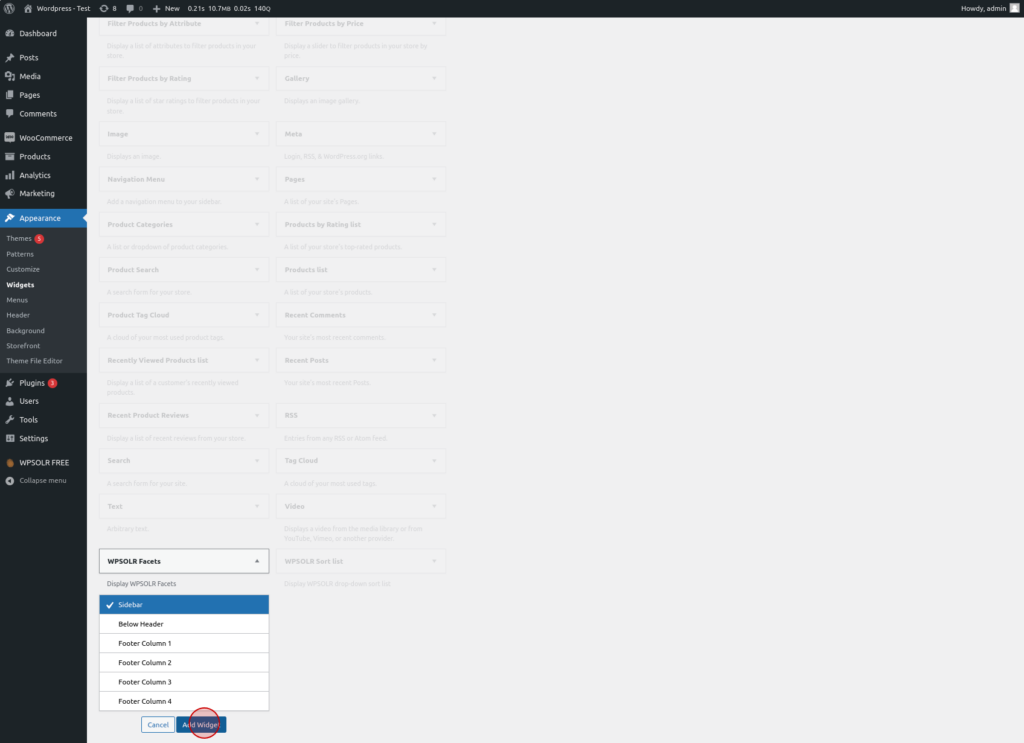Viewport: 1024px width, 743px height.
Task: Open Customize under Appearance
Action: 23,269
